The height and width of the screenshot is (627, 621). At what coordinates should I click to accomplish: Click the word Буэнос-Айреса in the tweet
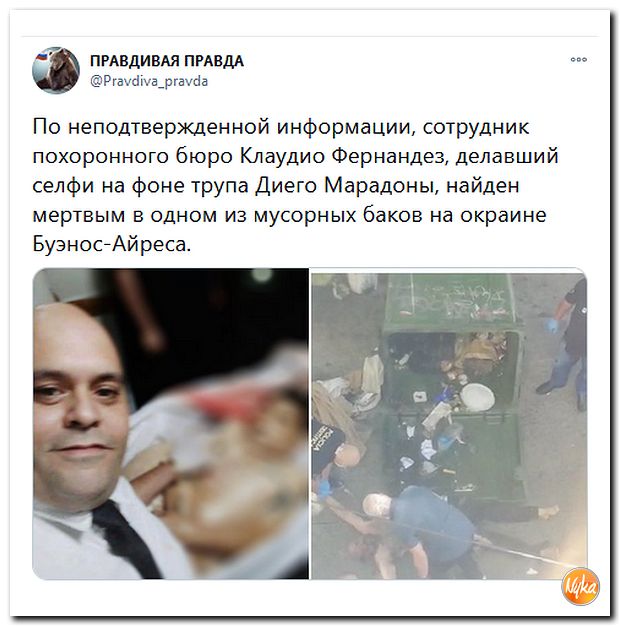click(112, 244)
